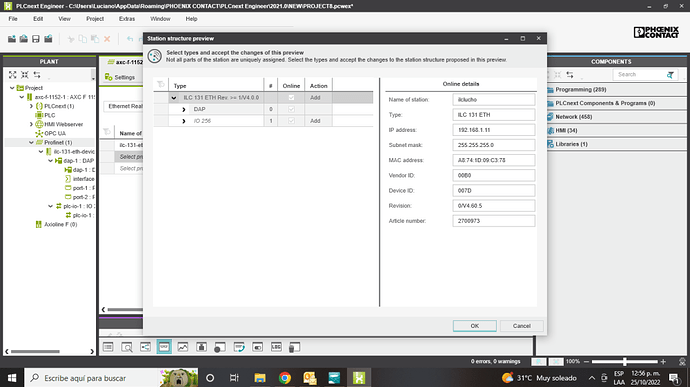Click the IP address field
The image size is (690, 387).
pyautogui.click(x=494, y=130)
